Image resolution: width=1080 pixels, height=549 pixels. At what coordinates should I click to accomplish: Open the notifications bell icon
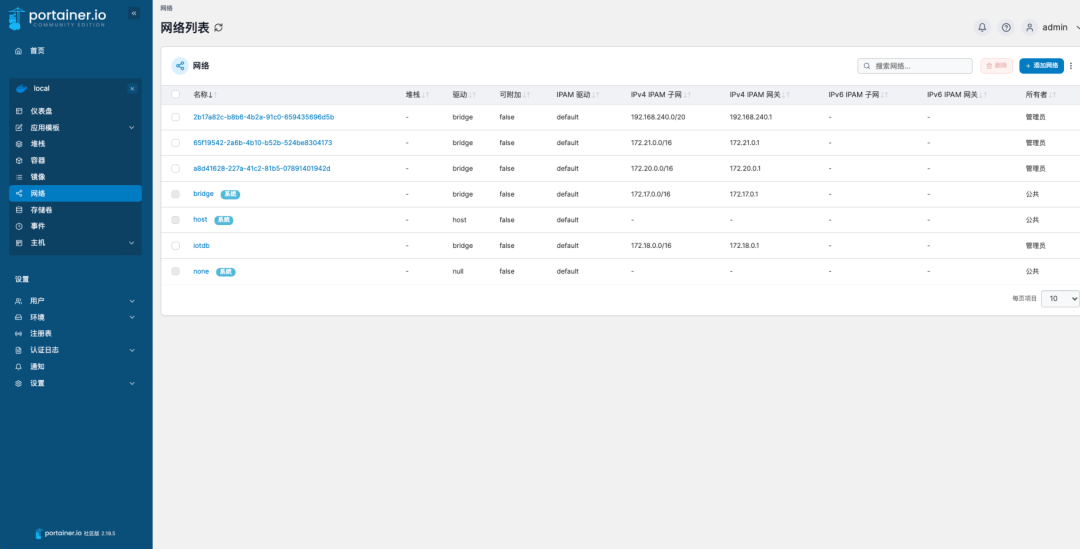click(x=982, y=28)
